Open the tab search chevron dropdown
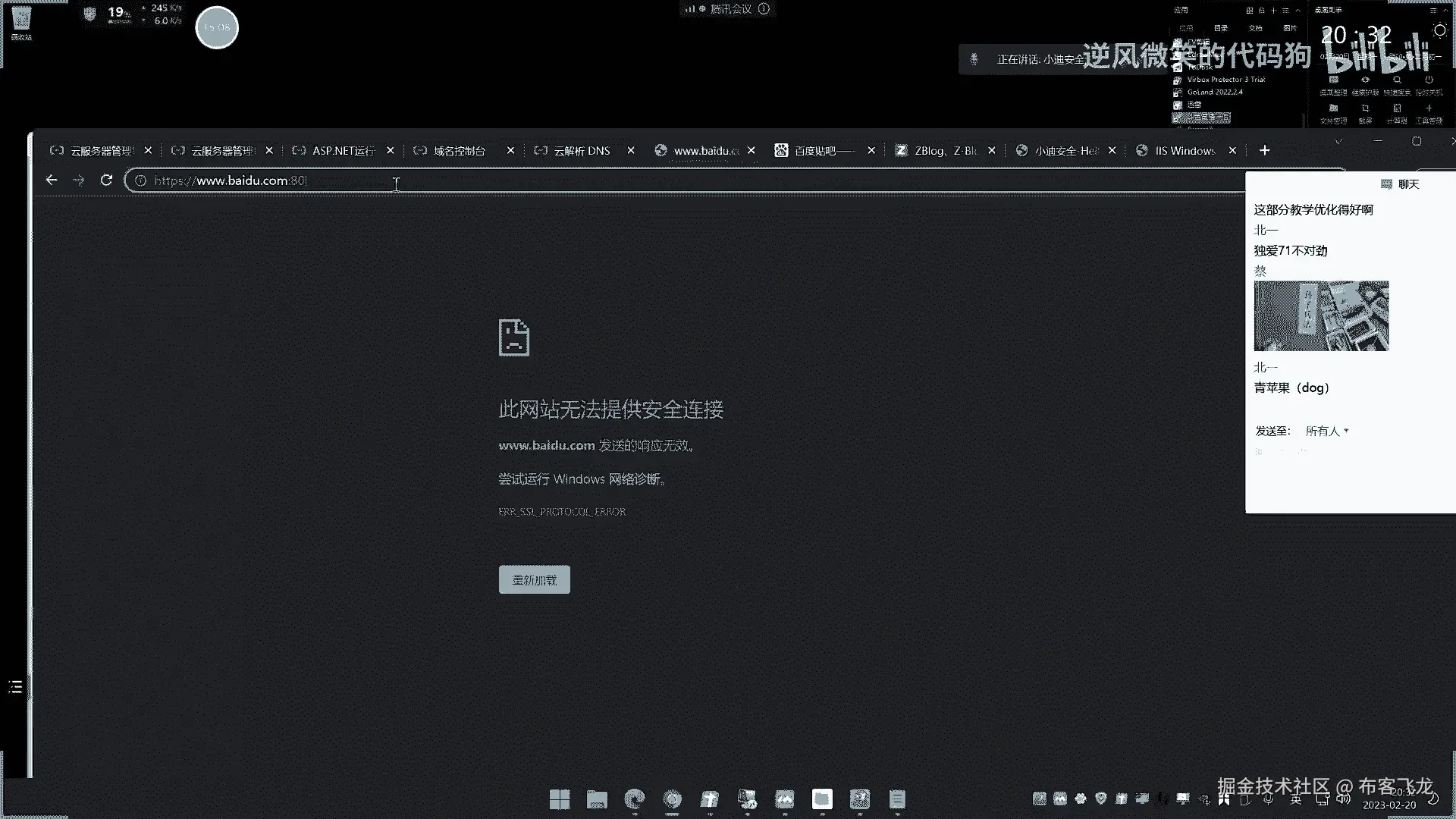 [1338, 142]
